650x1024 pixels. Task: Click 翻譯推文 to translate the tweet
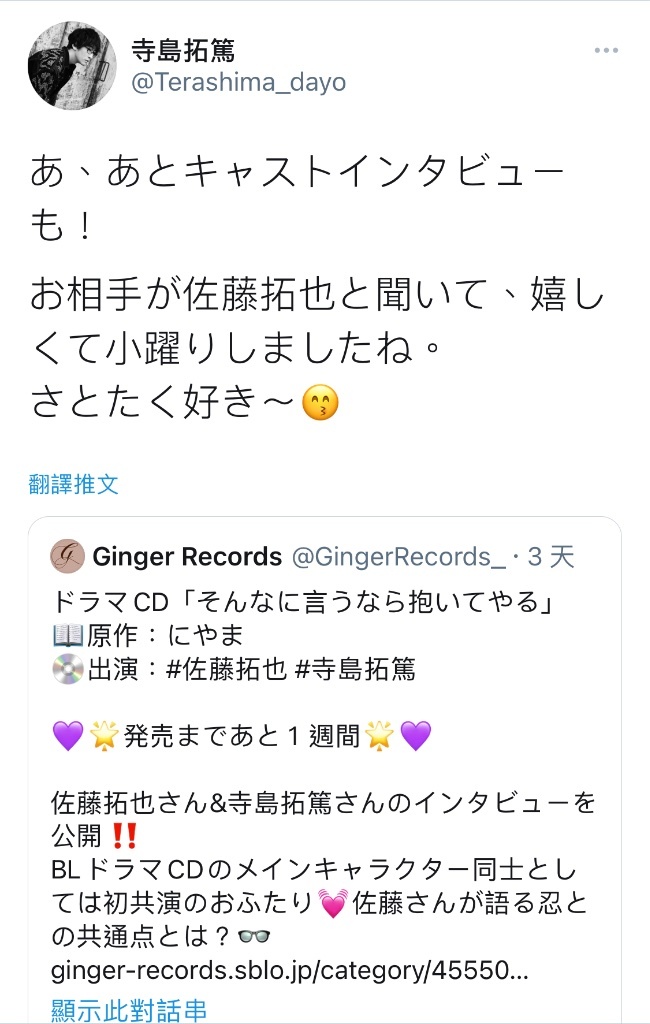(x=74, y=484)
